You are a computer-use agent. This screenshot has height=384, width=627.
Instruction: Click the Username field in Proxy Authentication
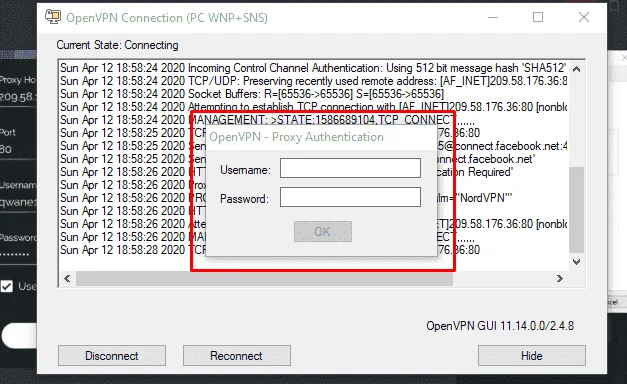[350, 168]
